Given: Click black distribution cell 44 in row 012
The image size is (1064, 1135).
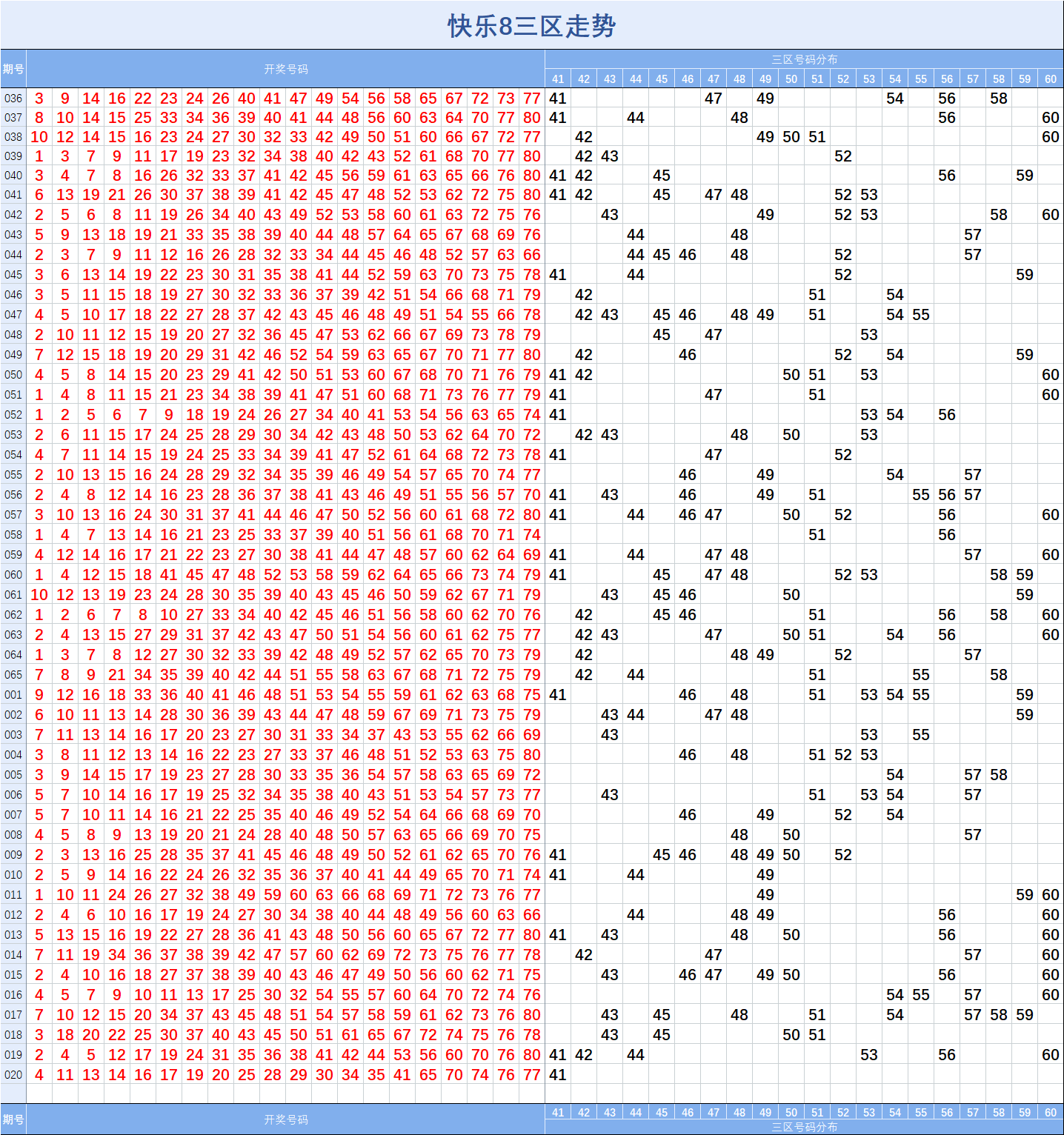Looking at the screenshot, I should pos(636,915).
